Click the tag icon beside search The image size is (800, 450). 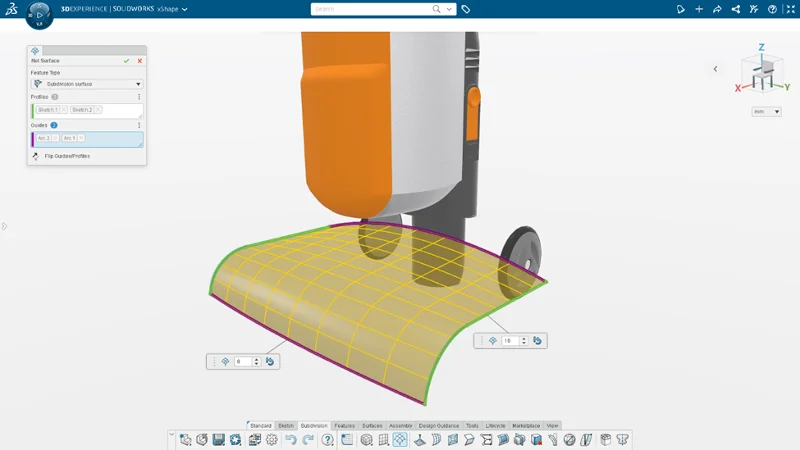pyautogui.click(x=466, y=9)
